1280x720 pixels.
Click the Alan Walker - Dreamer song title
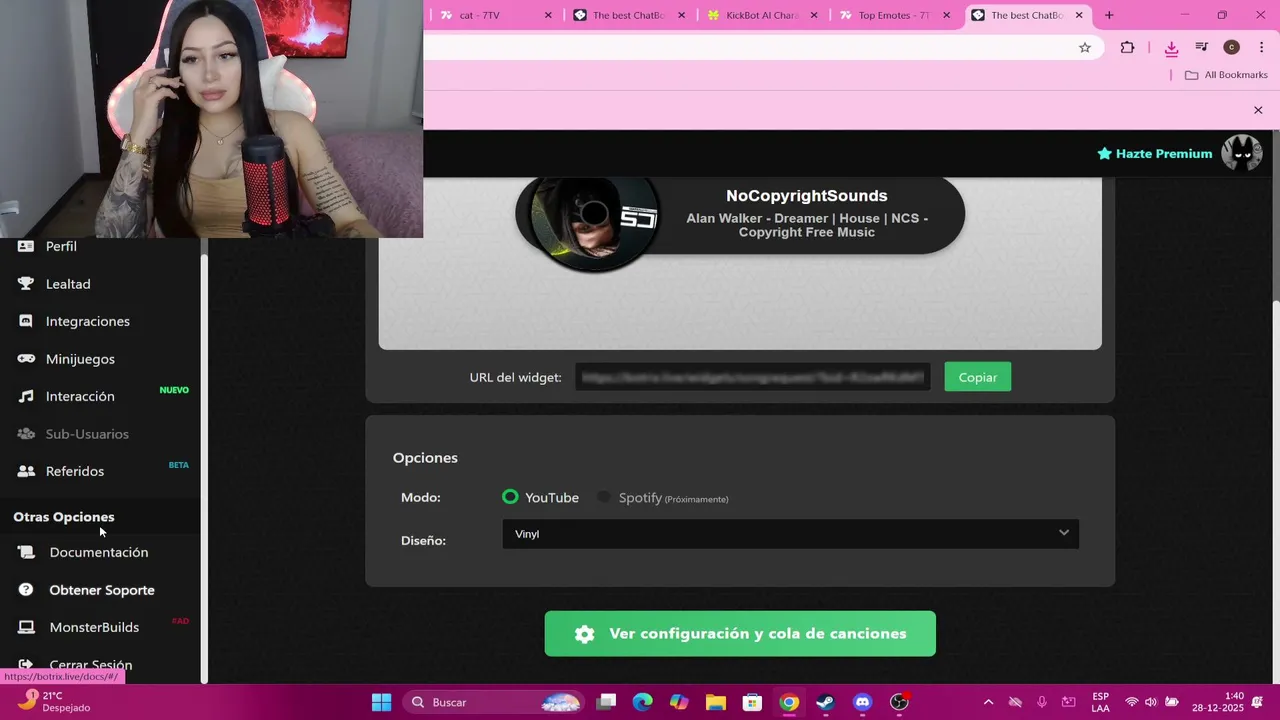pos(807,225)
